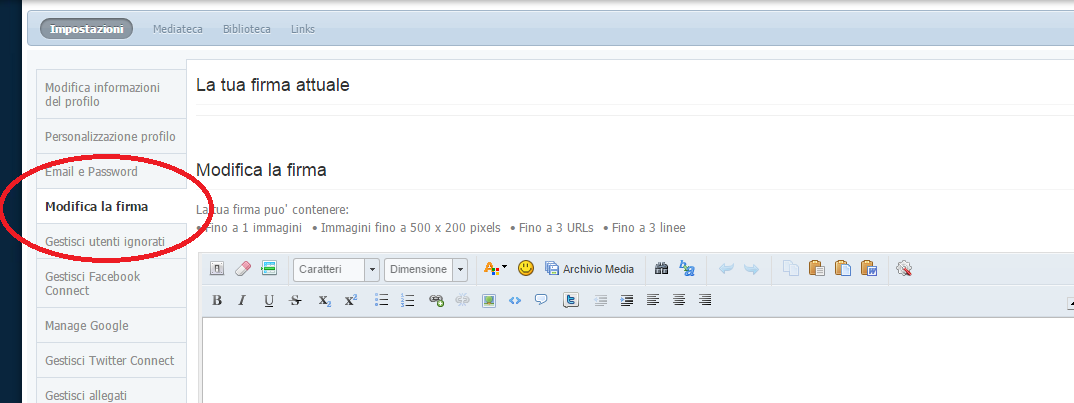This screenshot has height=403, width=1074.
Task: Open the Dimensione size dropdown
Action: [425, 269]
